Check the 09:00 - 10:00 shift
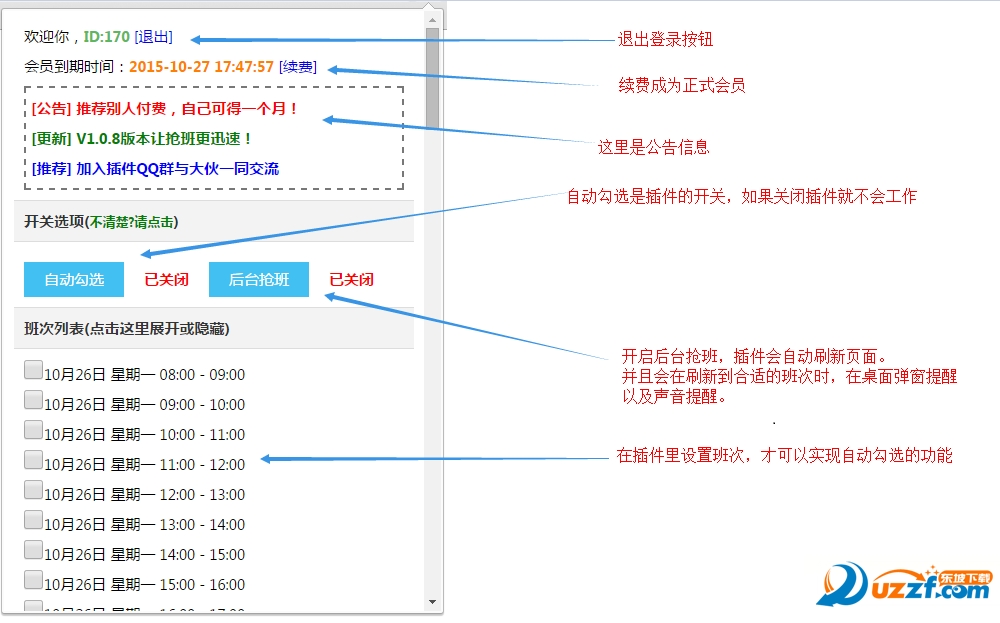The image size is (1000, 623). point(33,400)
